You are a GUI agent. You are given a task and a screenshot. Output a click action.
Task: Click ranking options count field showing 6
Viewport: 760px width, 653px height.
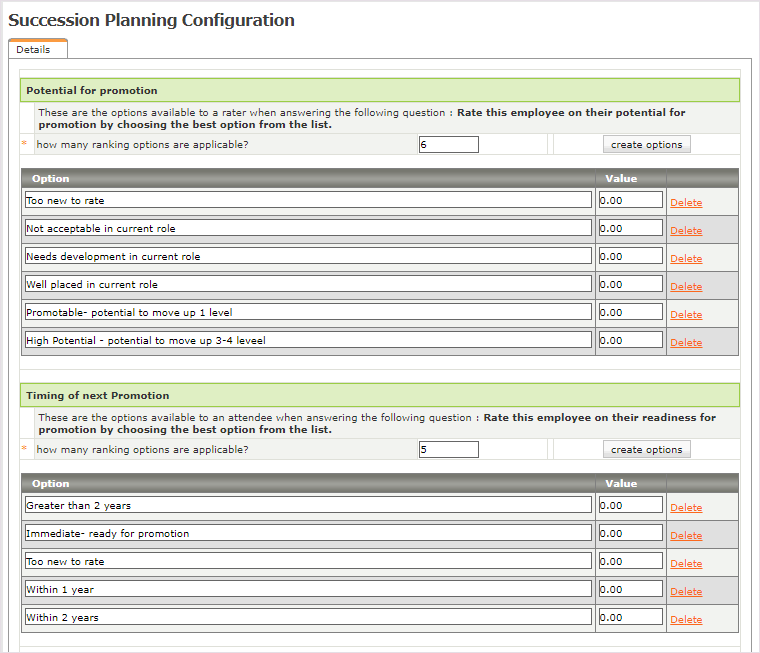point(448,145)
